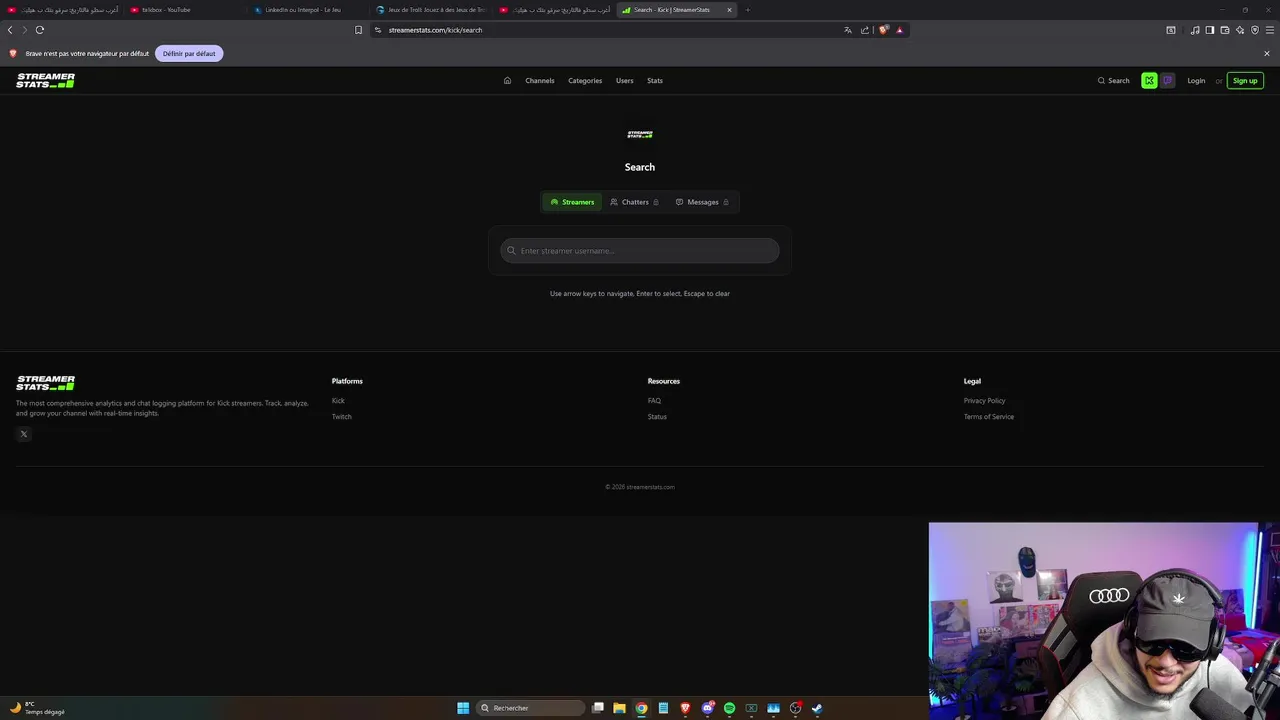Open the FAQ footer link

(654, 401)
